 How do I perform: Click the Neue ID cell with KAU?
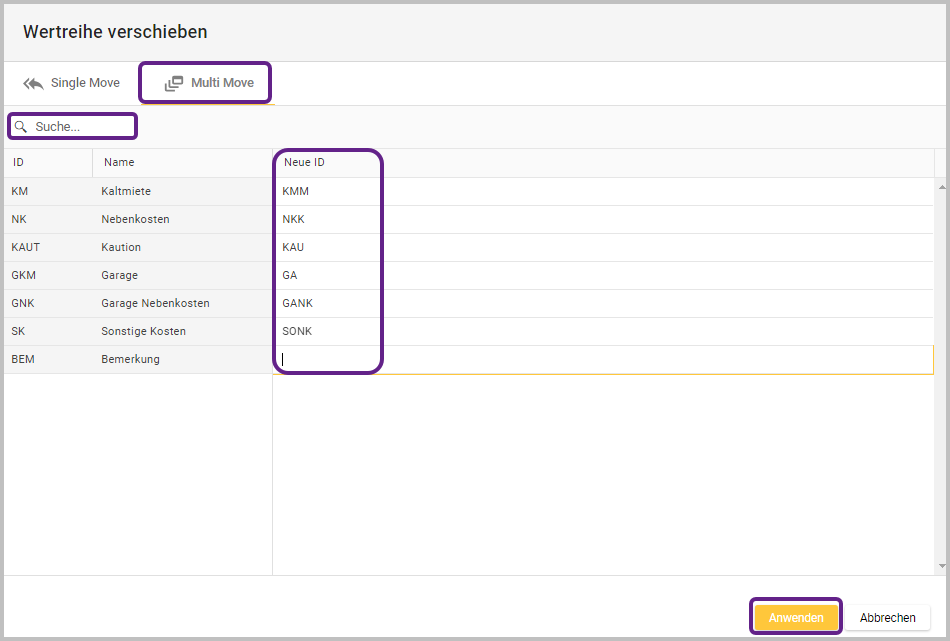600,247
